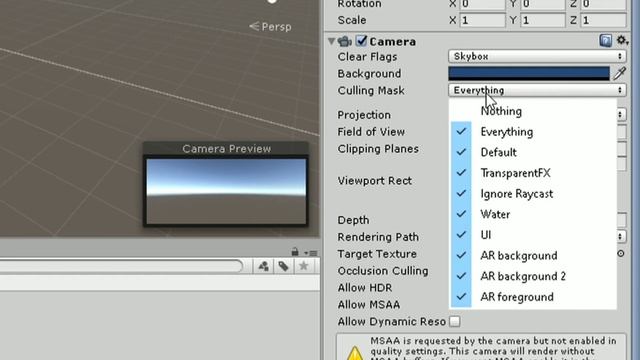Pick a background color with the eyedropper
The height and width of the screenshot is (360, 640).
click(620, 73)
